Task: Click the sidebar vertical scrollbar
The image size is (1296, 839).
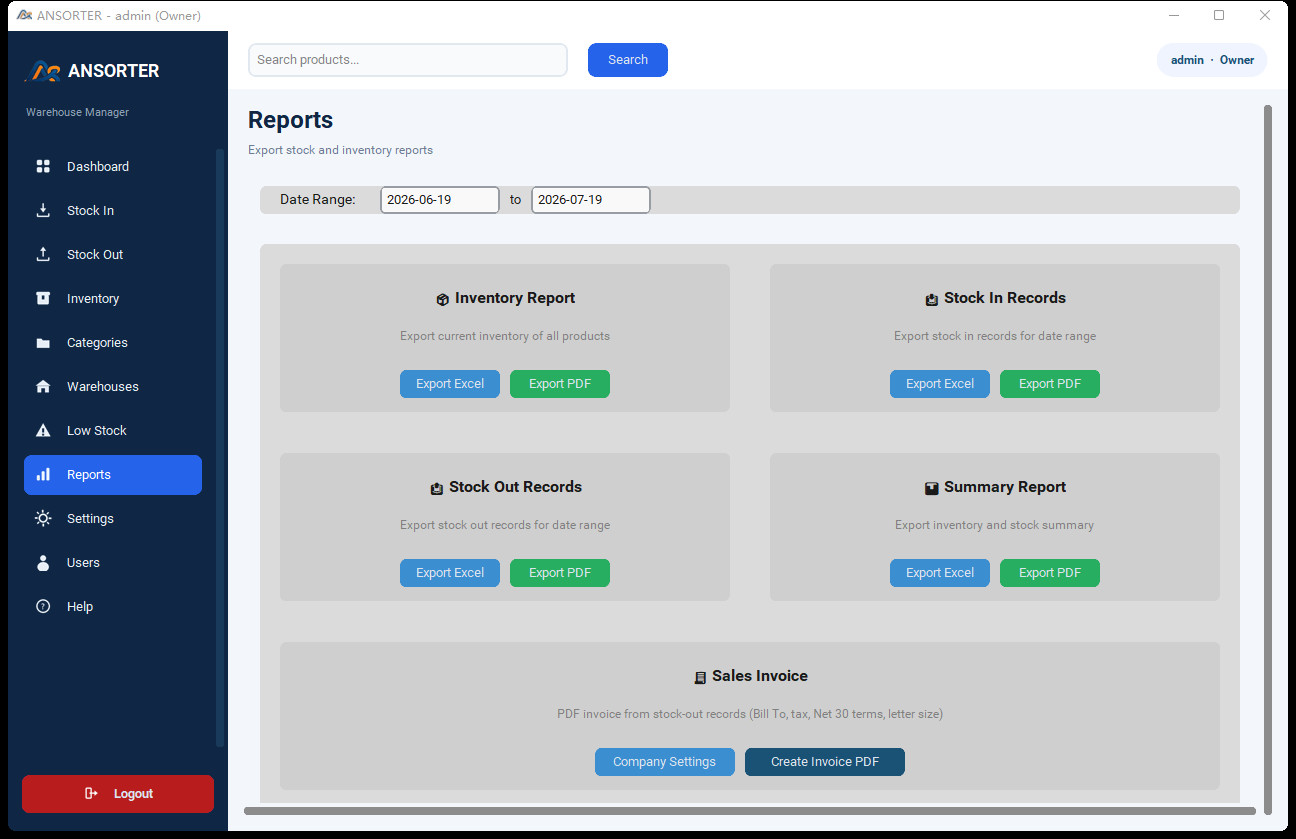Action: pyautogui.click(x=220, y=448)
